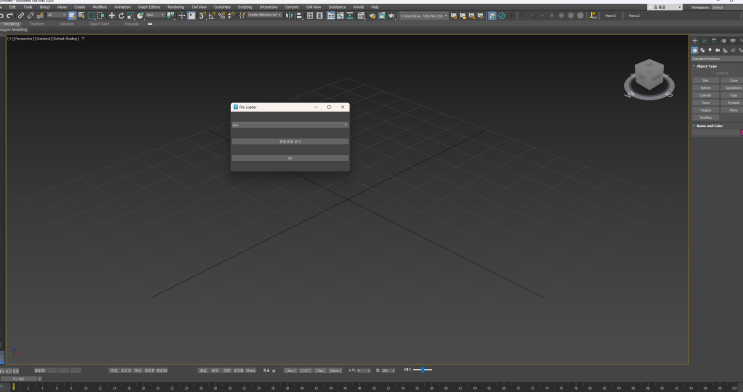Activate the Select and Move tool

pyautogui.click(x=112, y=16)
